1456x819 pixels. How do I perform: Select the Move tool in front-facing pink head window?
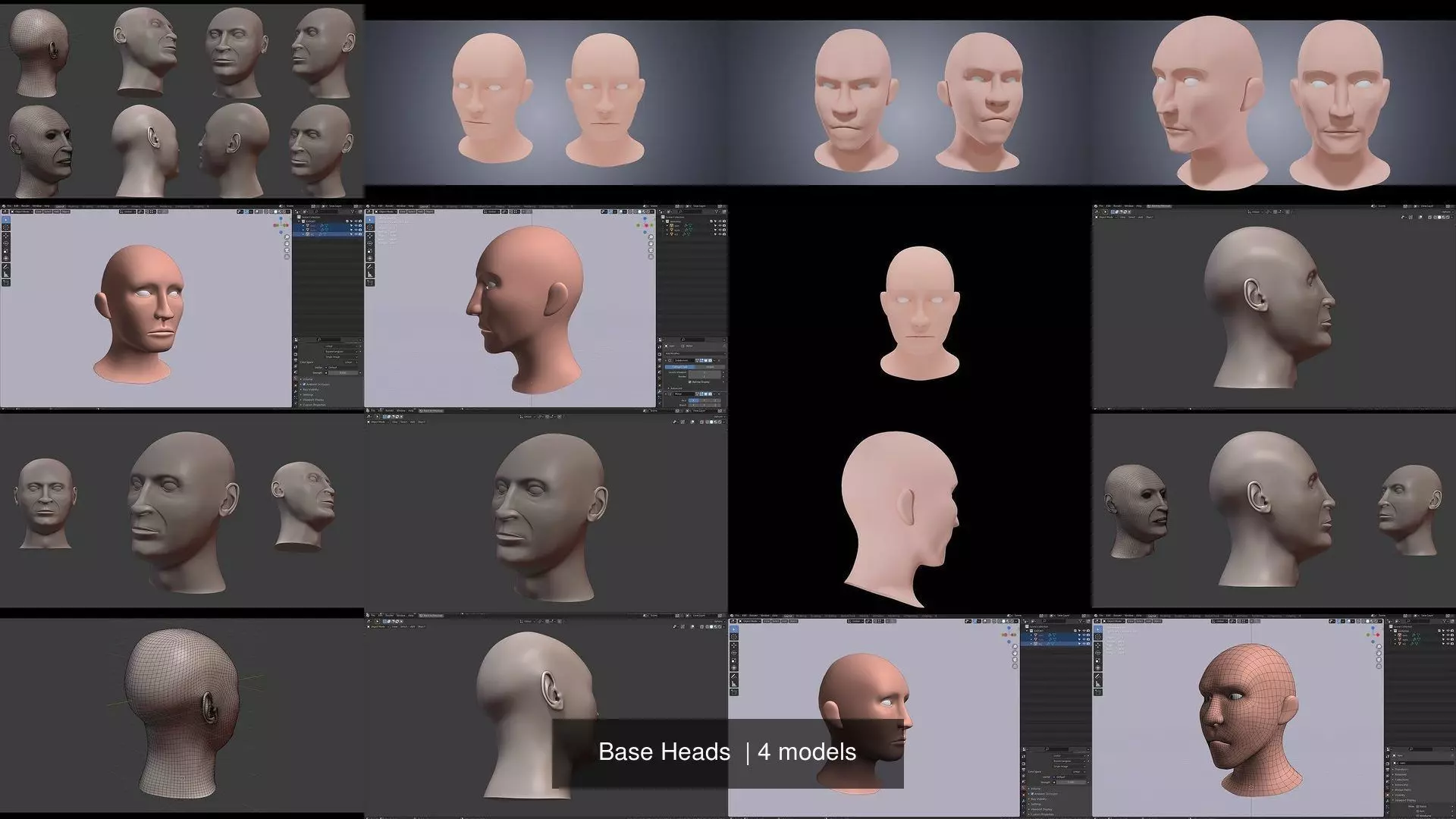click(x=6, y=237)
